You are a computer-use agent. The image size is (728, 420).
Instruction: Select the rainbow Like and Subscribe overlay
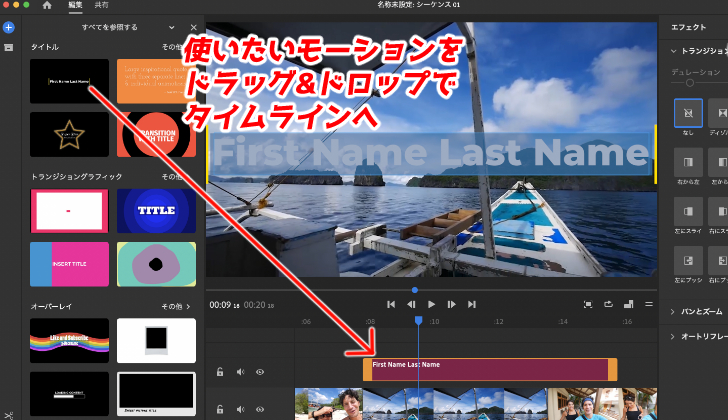coord(69,341)
